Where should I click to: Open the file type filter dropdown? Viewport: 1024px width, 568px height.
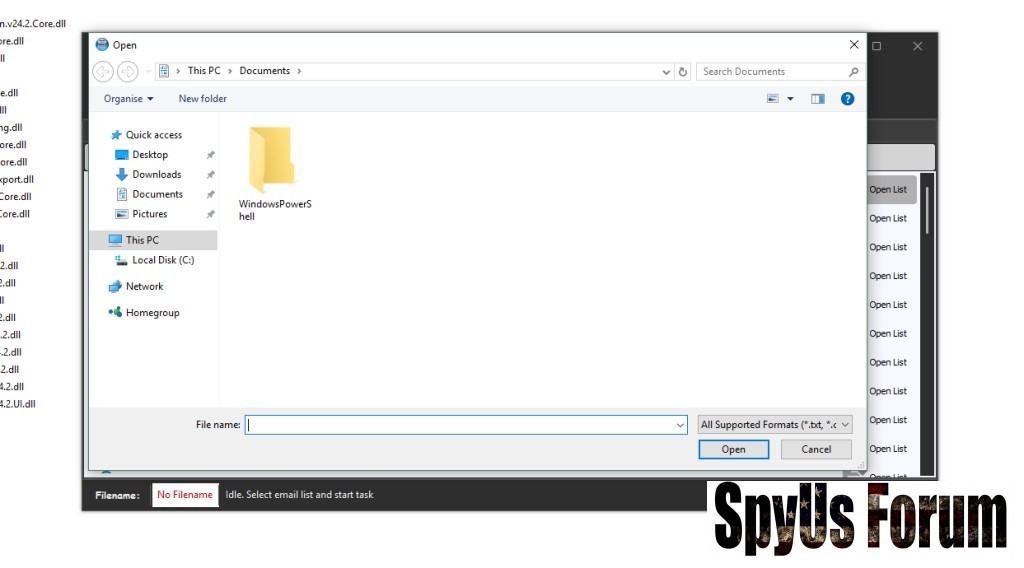775,425
